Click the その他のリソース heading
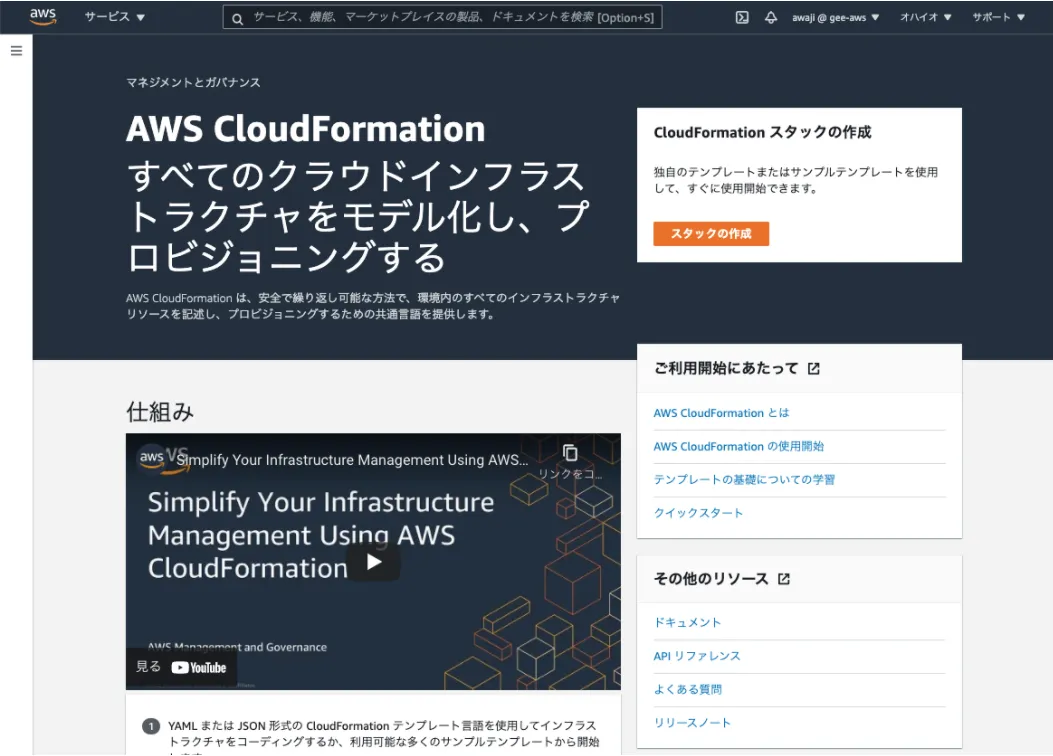 pos(711,579)
